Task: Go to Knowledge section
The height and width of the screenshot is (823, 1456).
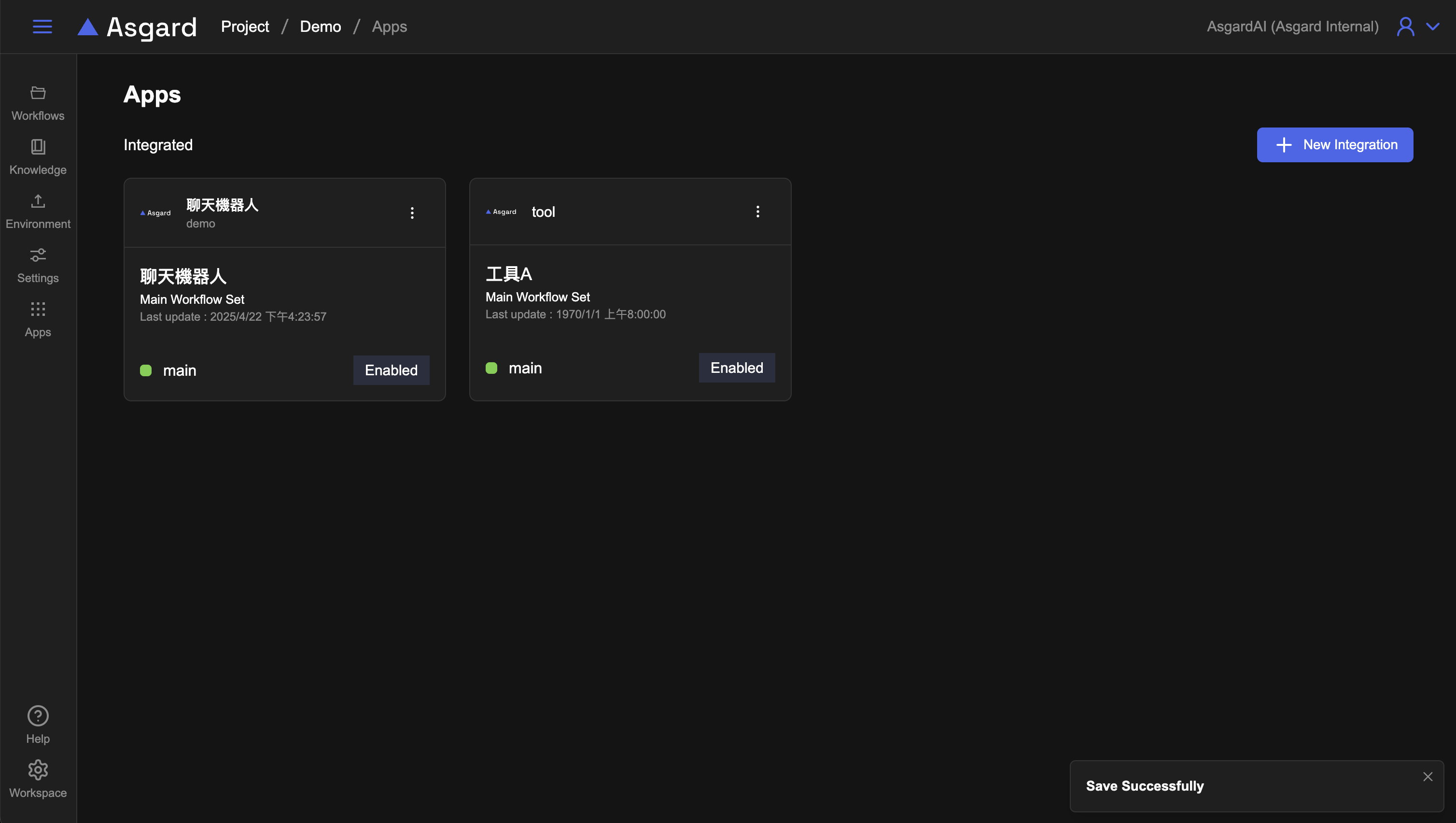Action: pos(38,157)
